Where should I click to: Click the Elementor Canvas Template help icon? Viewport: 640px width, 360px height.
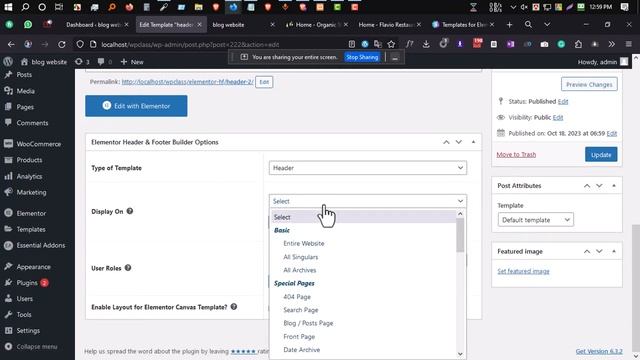coord(234,307)
